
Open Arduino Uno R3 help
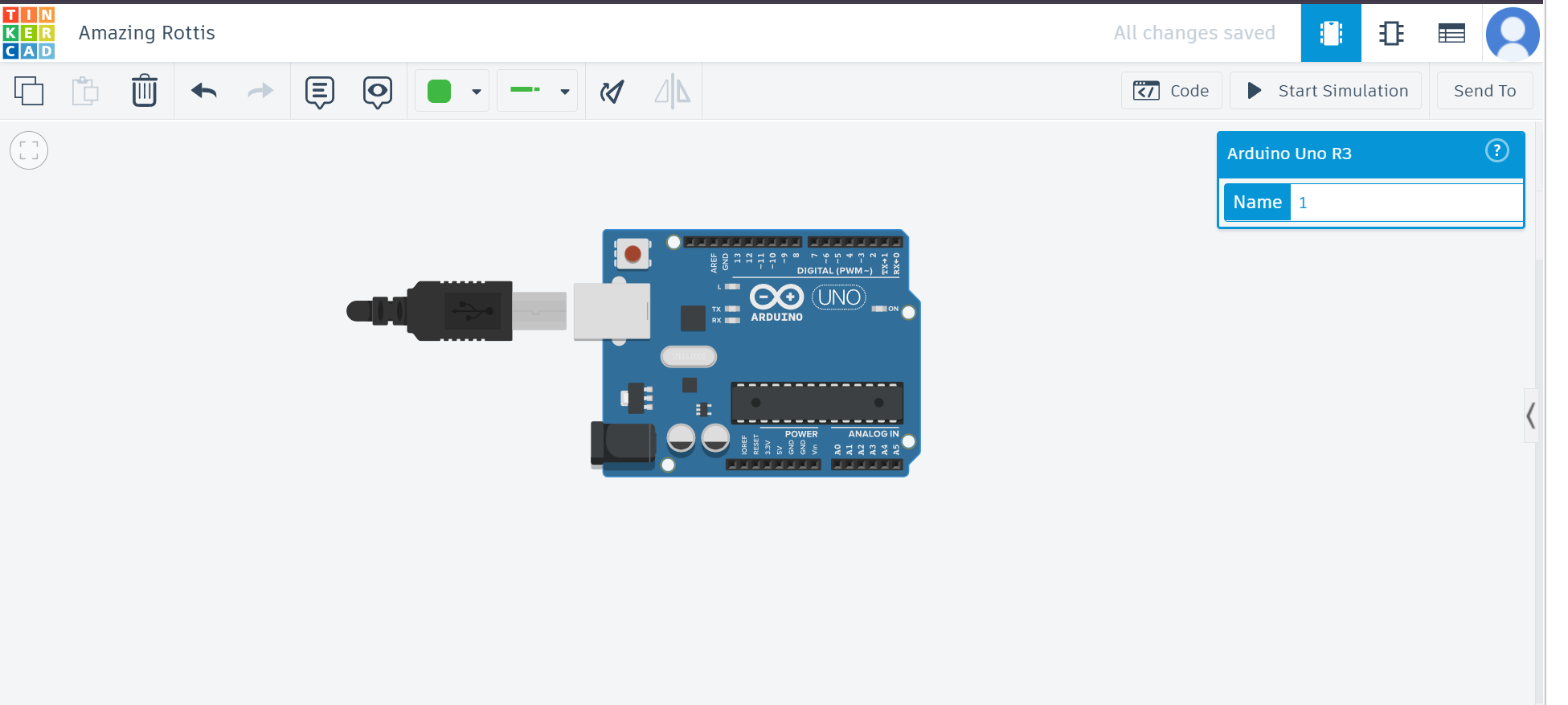(1496, 151)
